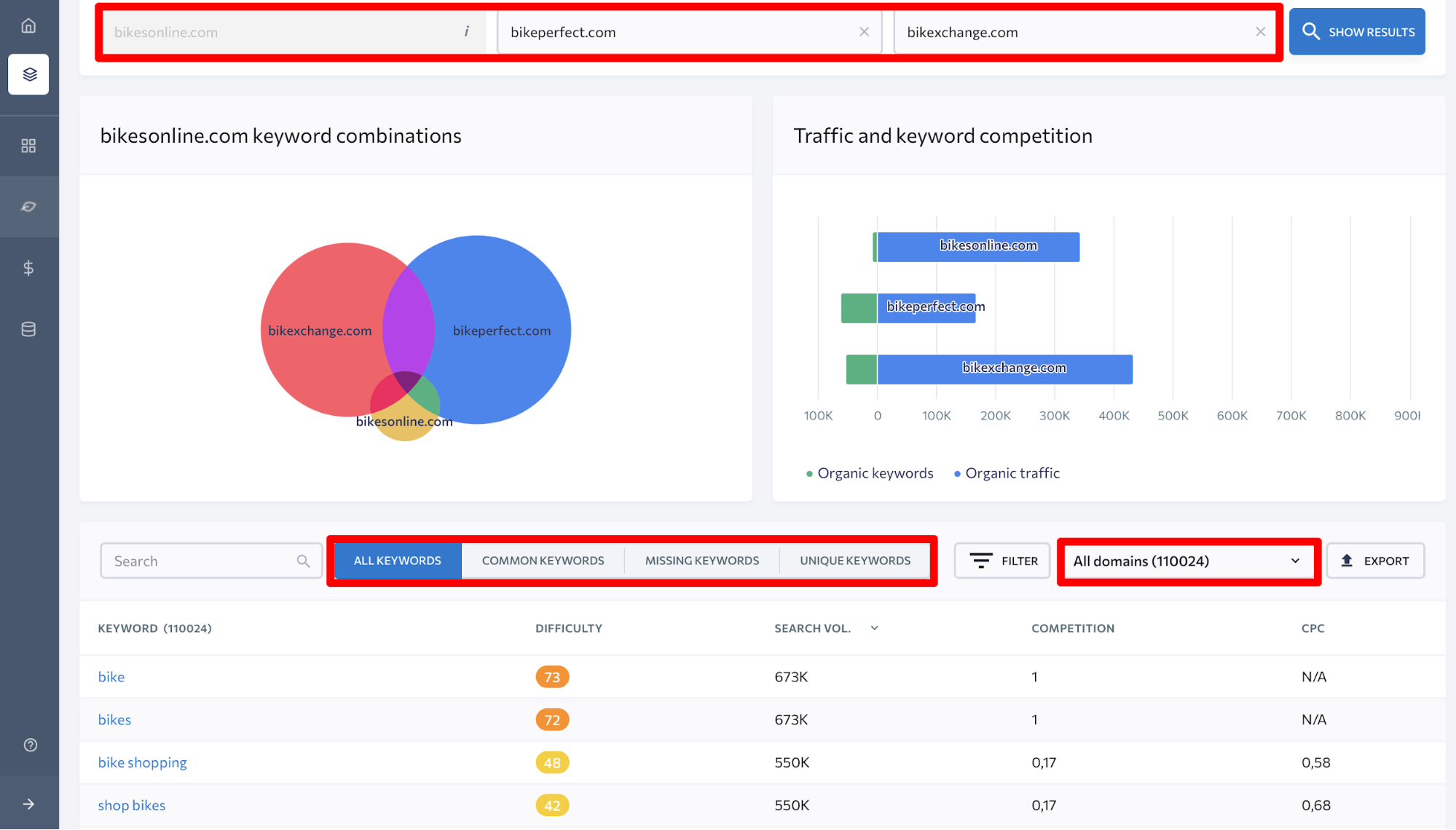The height and width of the screenshot is (830, 1456).
Task: Open the stacked layers sidebar icon
Action: coord(29,74)
